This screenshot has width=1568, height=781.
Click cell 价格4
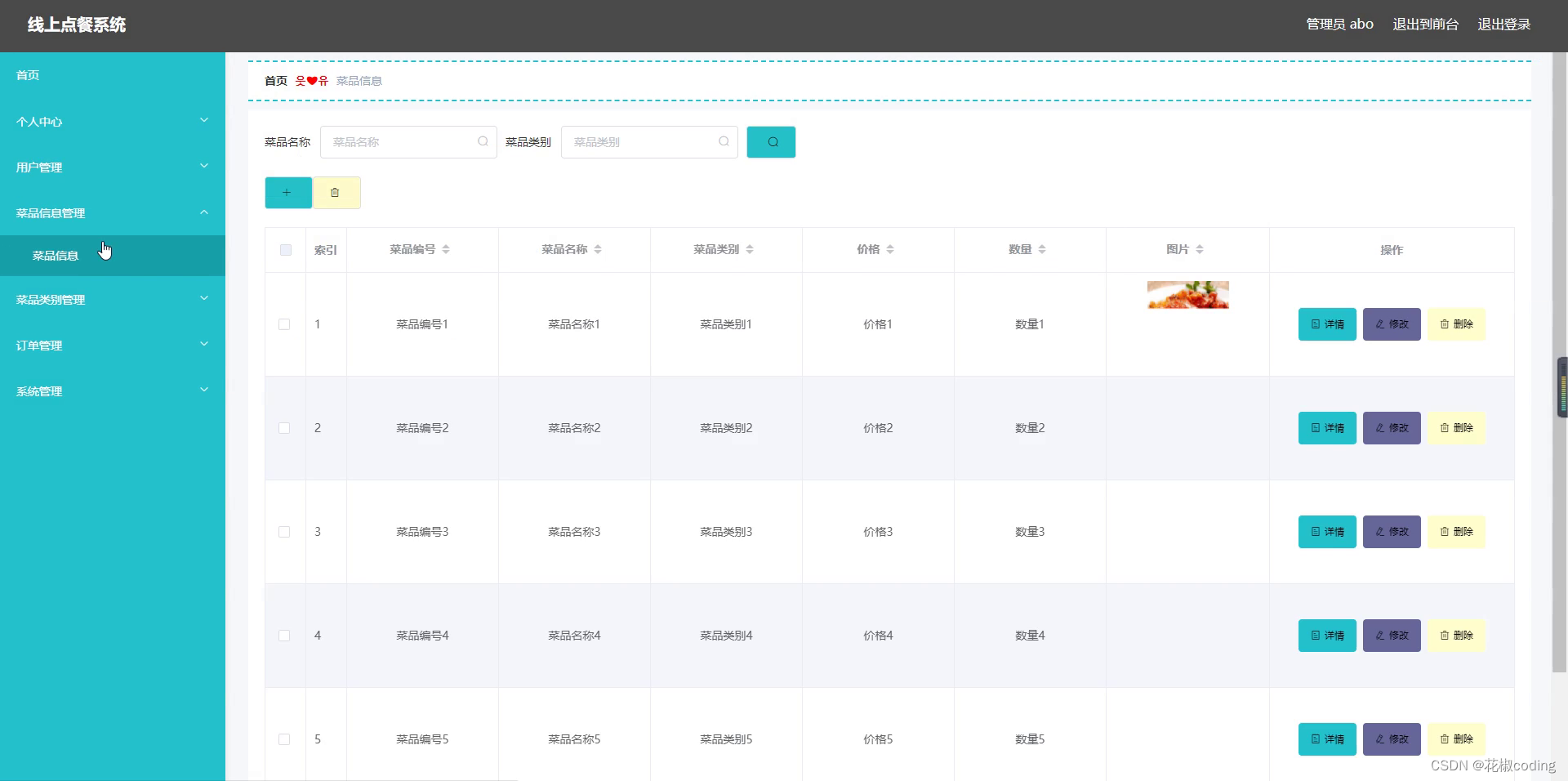(x=878, y=636)
